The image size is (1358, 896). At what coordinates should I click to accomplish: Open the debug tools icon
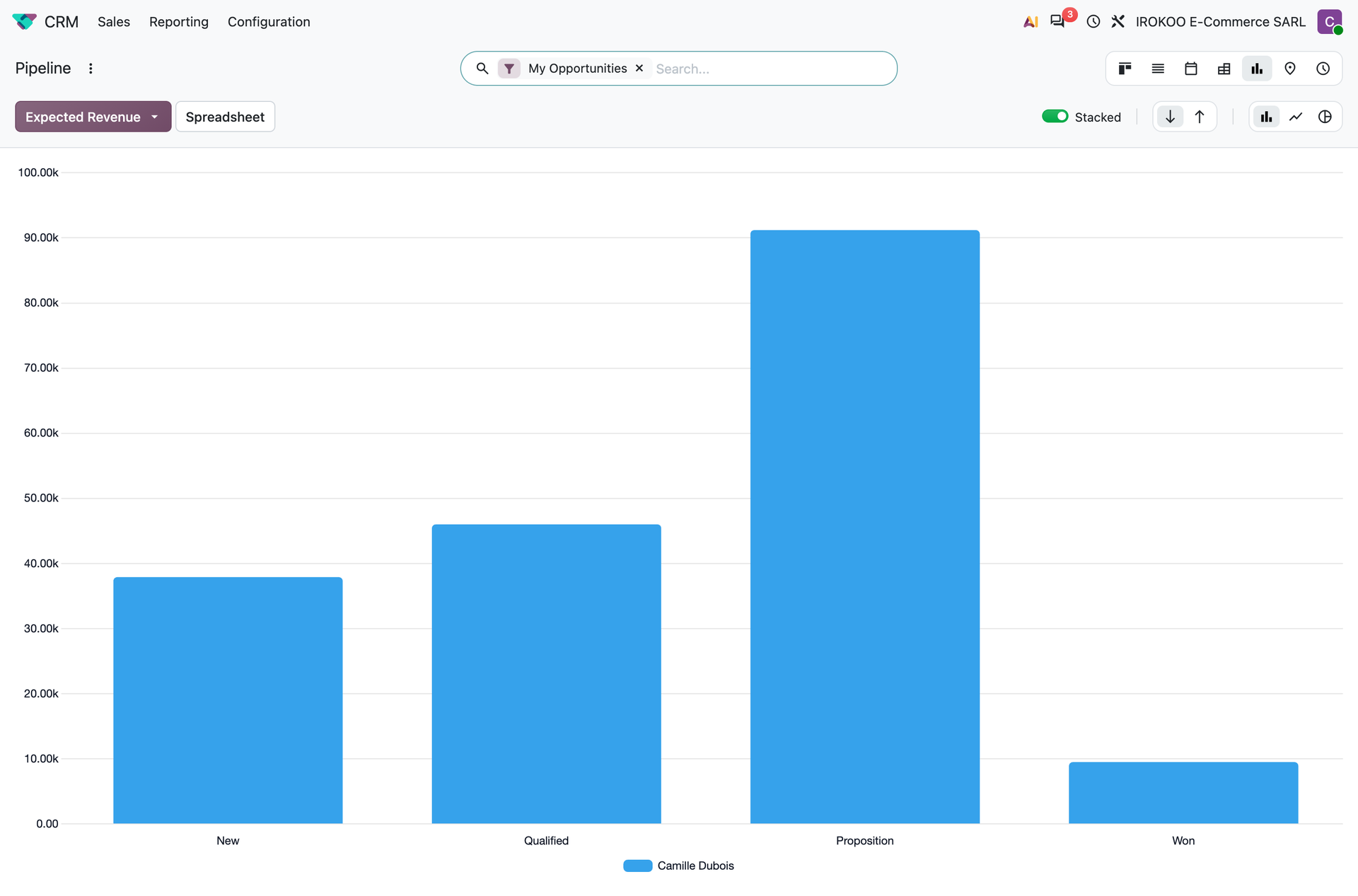1118,22
